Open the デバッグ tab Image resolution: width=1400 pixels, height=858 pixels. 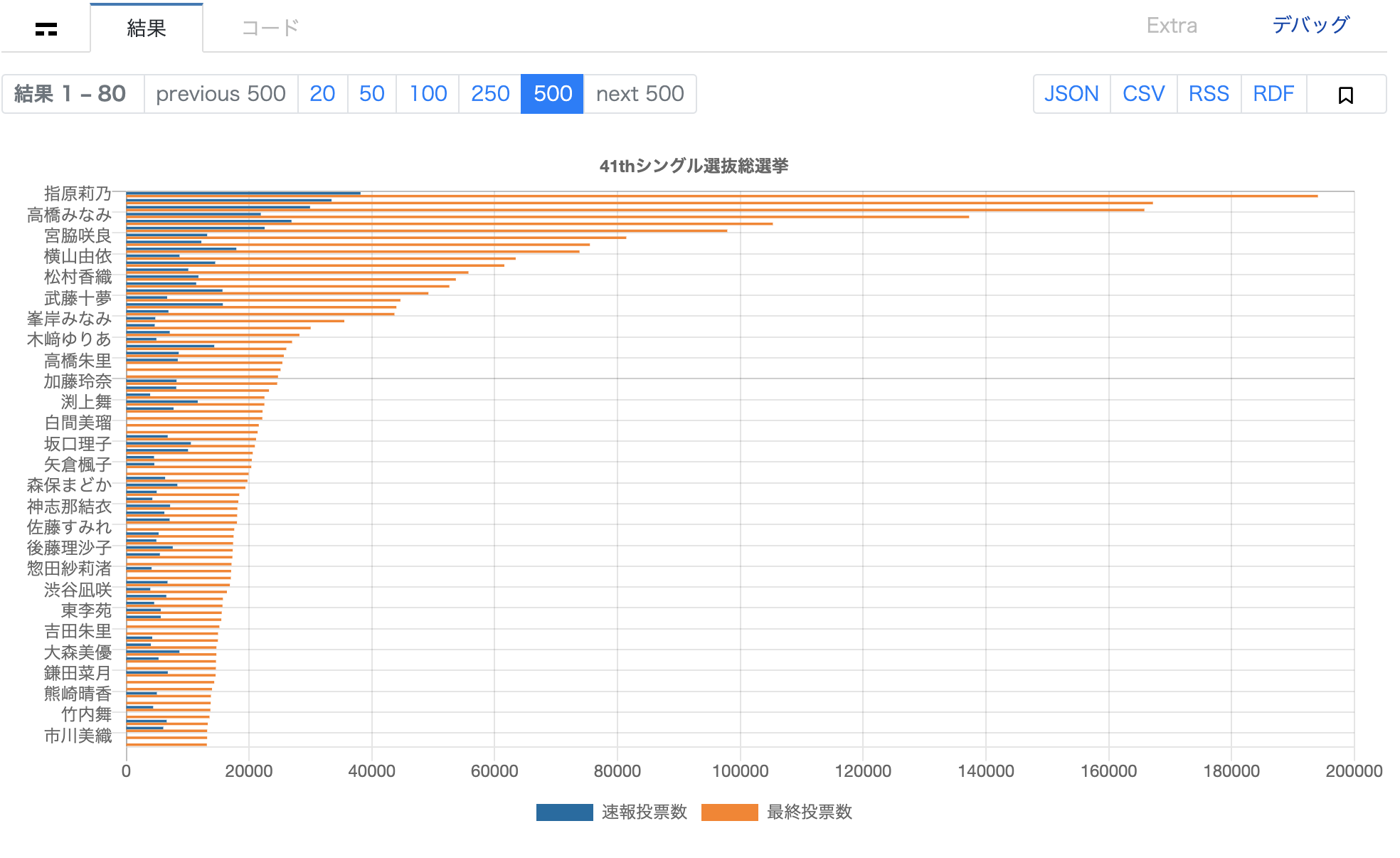pyautogui.click(x=1310, y=25)
